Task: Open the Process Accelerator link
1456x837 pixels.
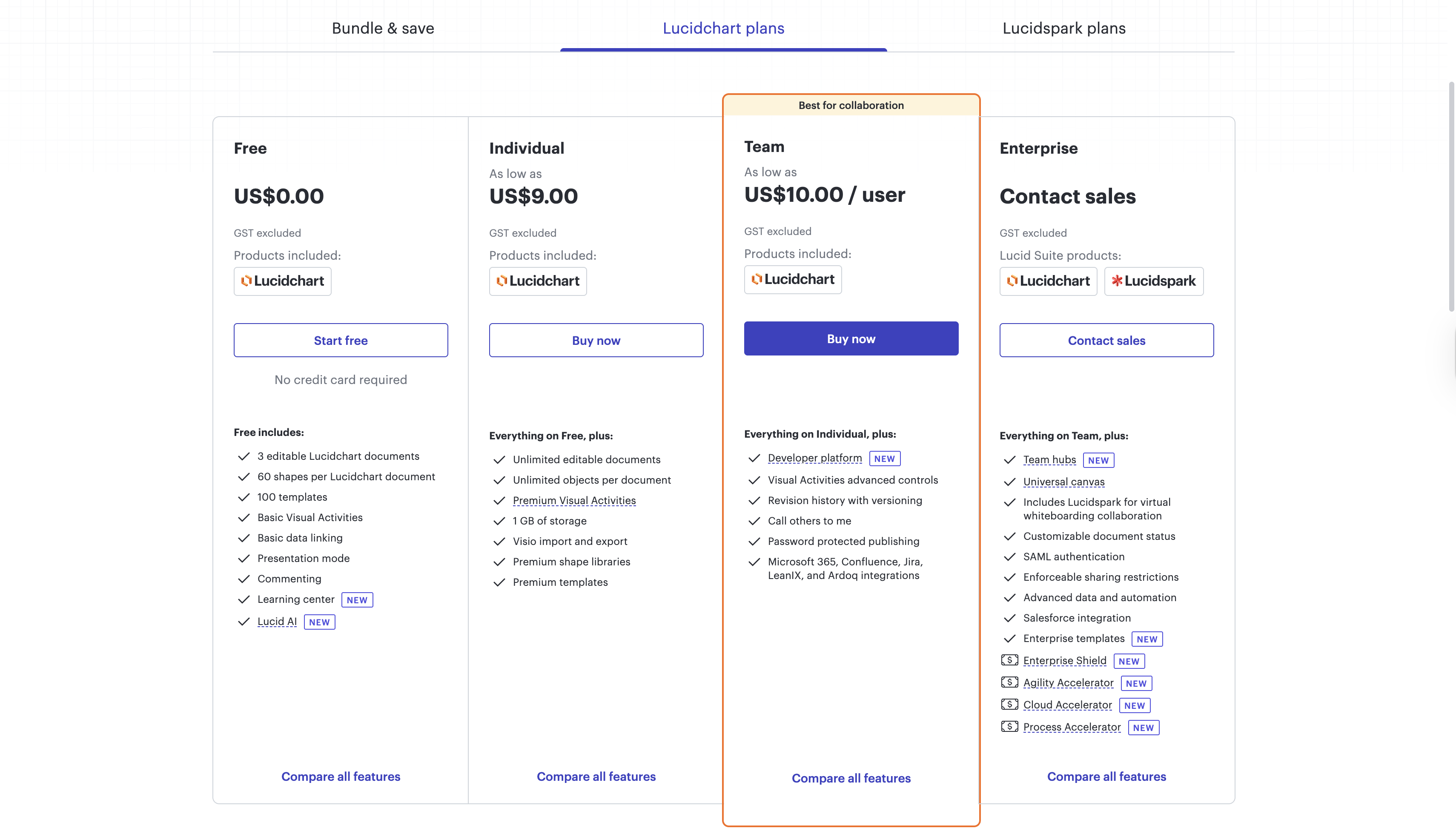Action: click(x=1072, y=727)
